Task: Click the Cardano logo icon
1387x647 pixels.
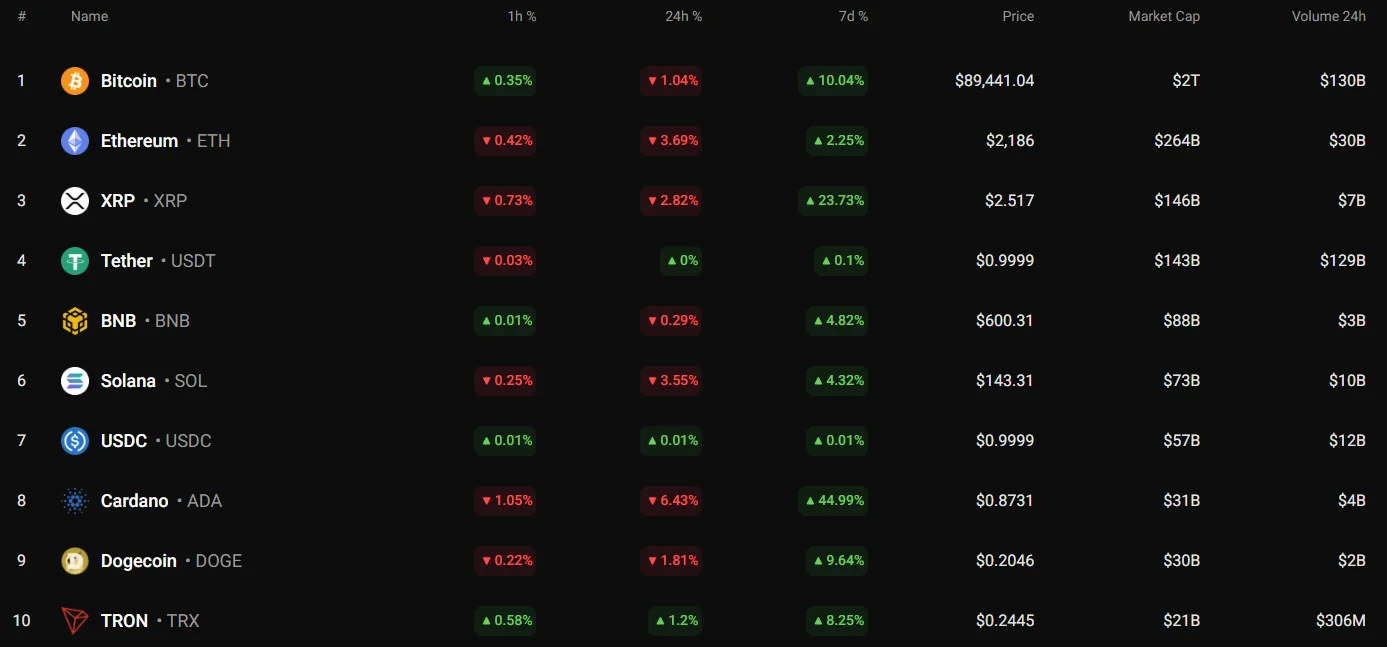Action: (75, 501)
